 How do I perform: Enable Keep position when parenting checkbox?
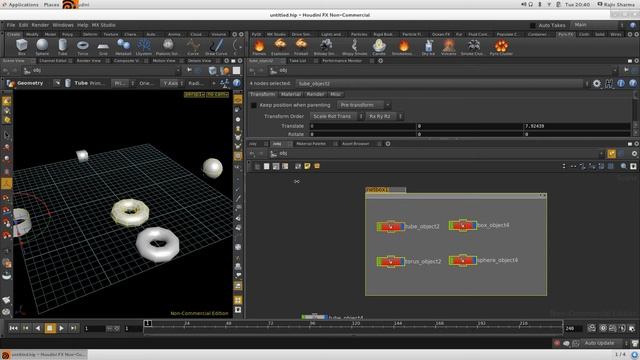coord(253,105)
